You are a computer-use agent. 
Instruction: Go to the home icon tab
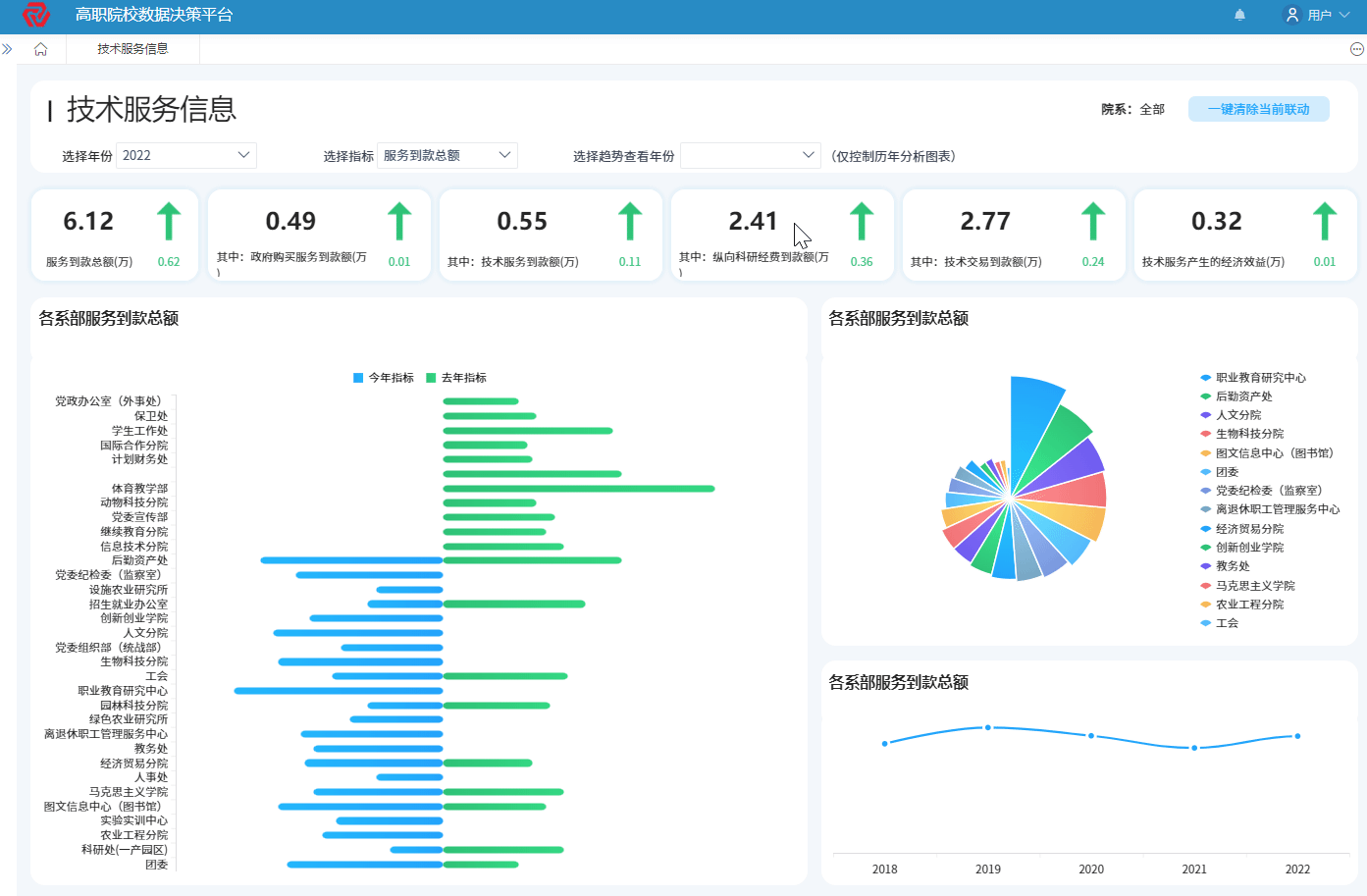pos(41,49)
